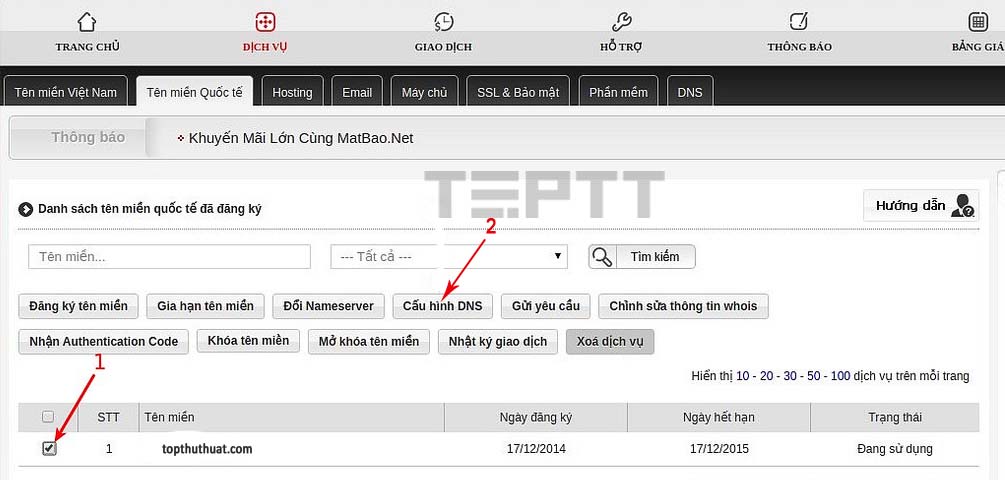Expand the Tất cả filter dropdown
The height and width of the screenshot is (480, 1005).
click(x=449, y=257)
